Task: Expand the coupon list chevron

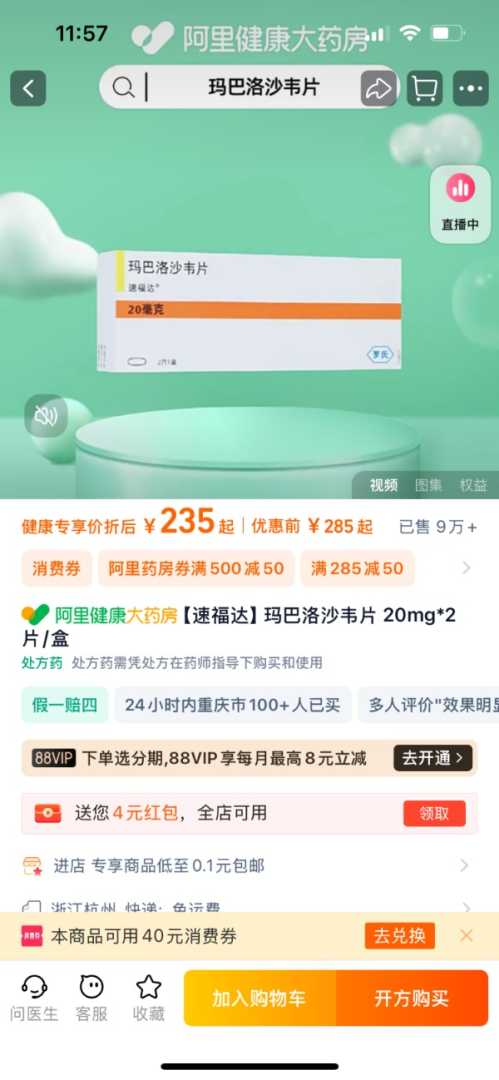Action: [x=467, y=568]
